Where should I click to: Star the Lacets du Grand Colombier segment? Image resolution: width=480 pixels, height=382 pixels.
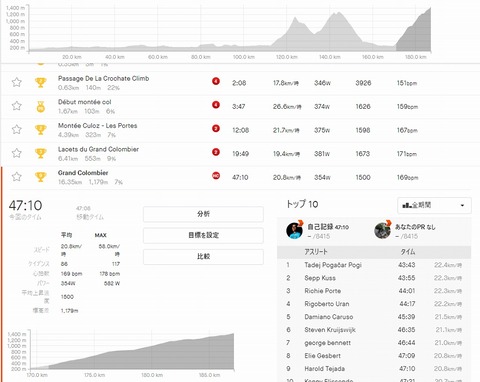pyautogui.click(x=17, y=153)
